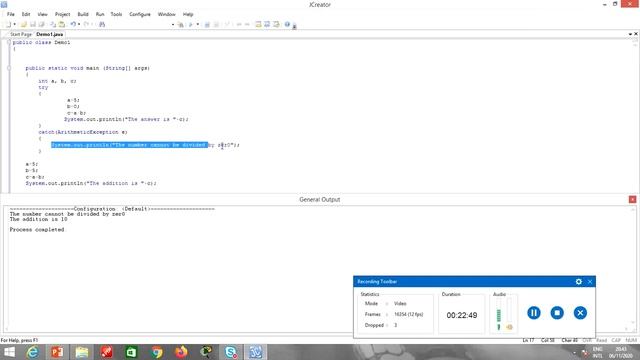The image size is (640, 360).
Task: Click the recording duration 00:22:49 display
Action: coord(462,315)
